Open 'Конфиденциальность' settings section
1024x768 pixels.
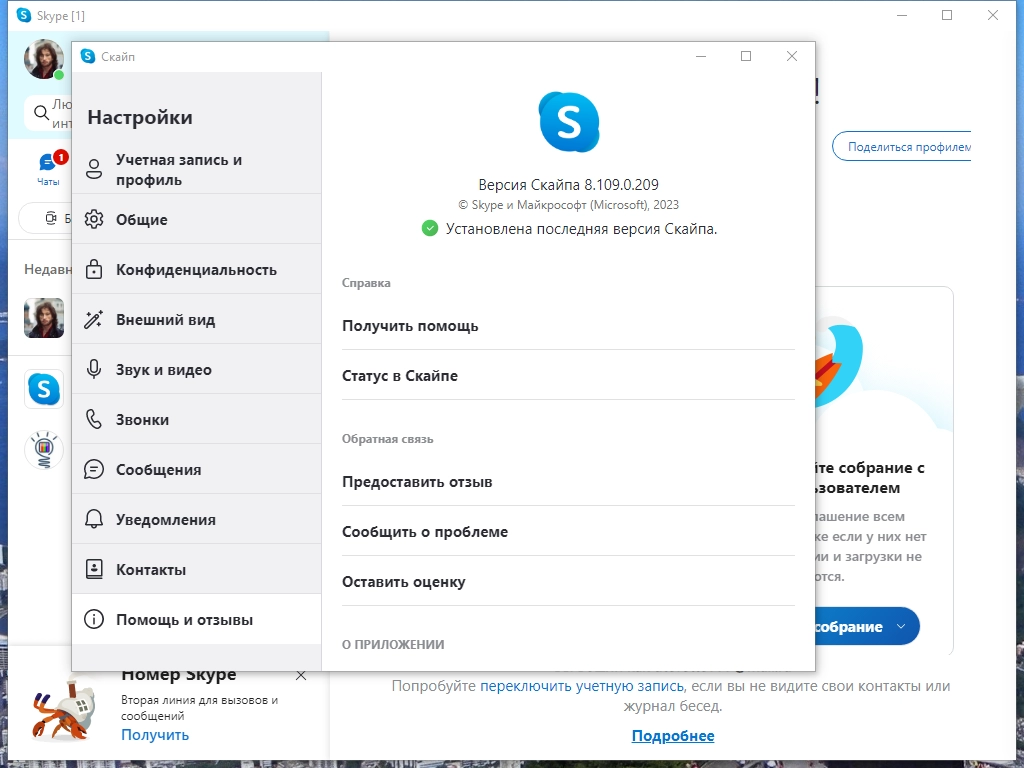click(197, 269)
